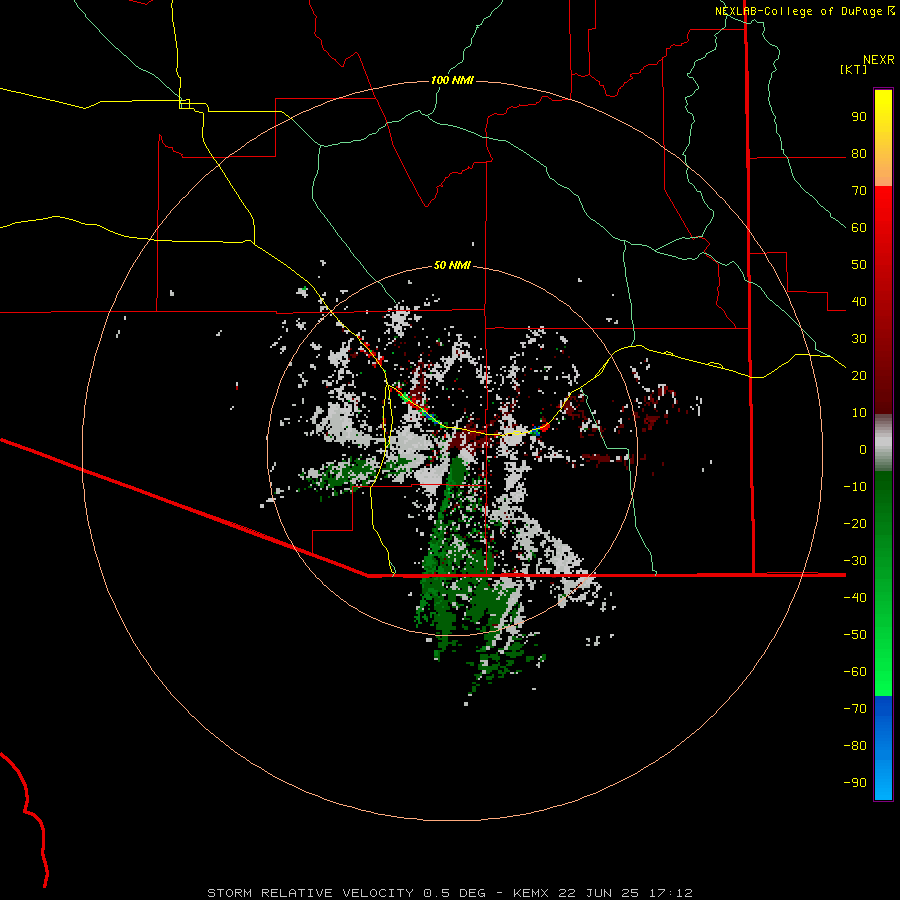Viewport: 900px width, 900px height.
Task: Click the blue bottom segment of color bar
Action: tap(883, 748)
